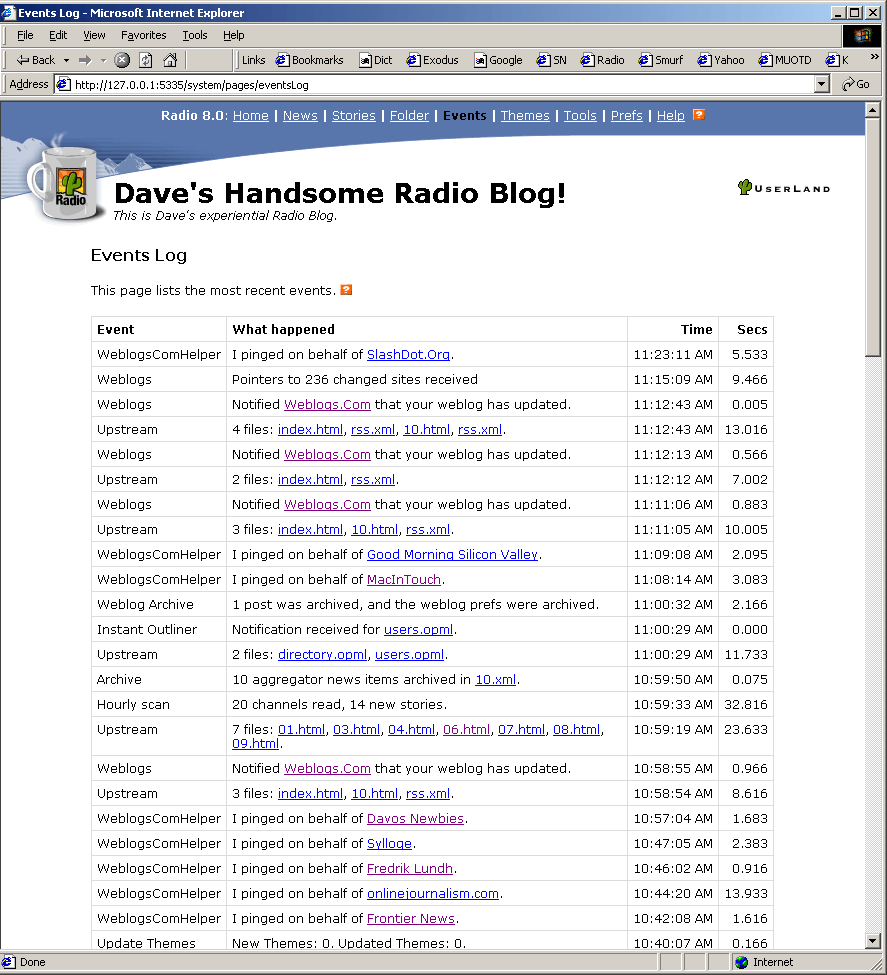Click the vertical scrollbar up arrow

[x=872, y=110]
